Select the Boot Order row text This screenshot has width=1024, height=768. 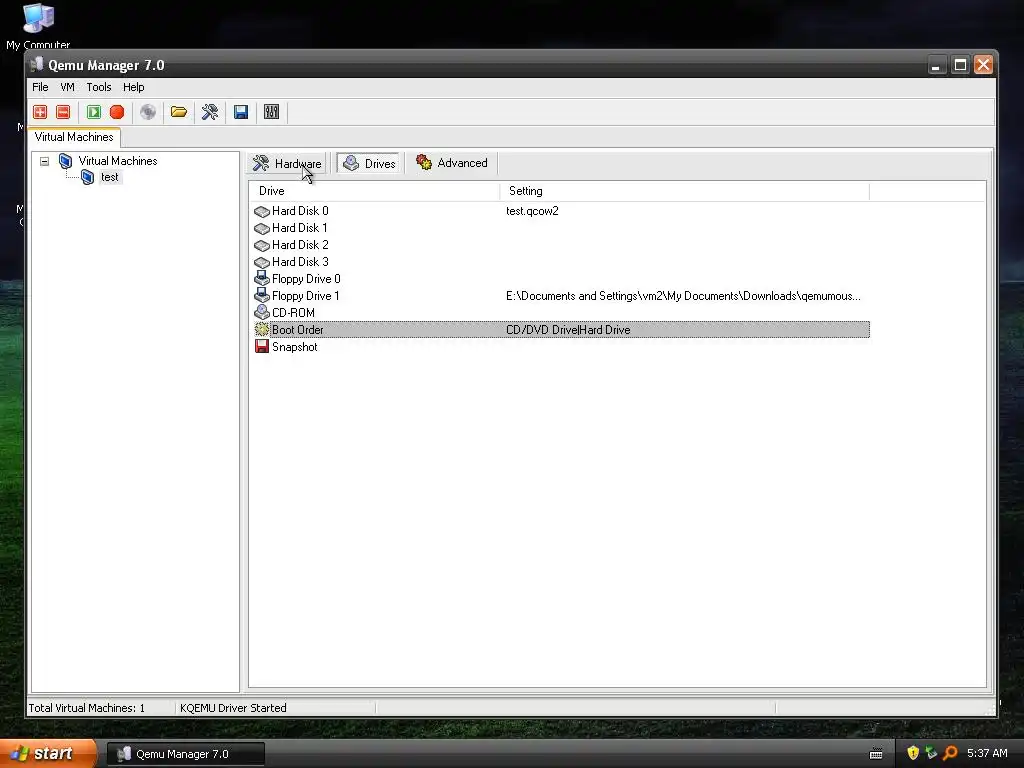click(297, 330)
